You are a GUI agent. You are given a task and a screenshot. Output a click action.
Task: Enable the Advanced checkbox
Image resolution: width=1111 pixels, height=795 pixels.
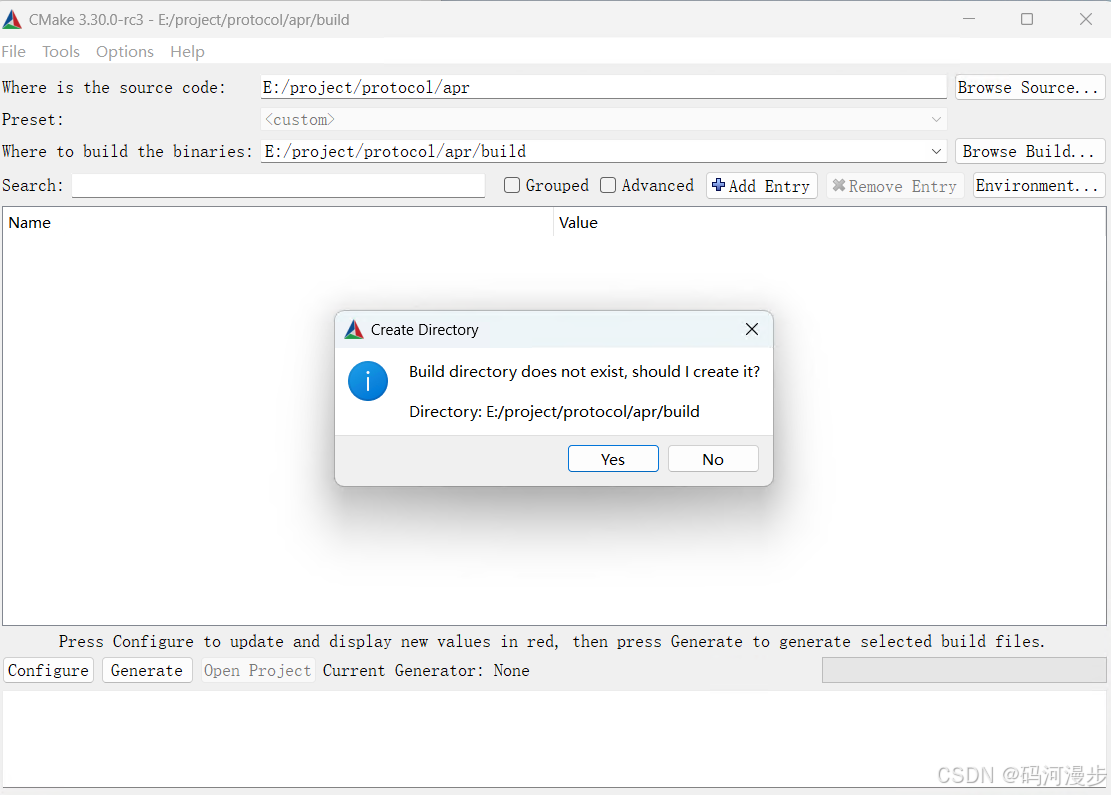coord(608,186)
